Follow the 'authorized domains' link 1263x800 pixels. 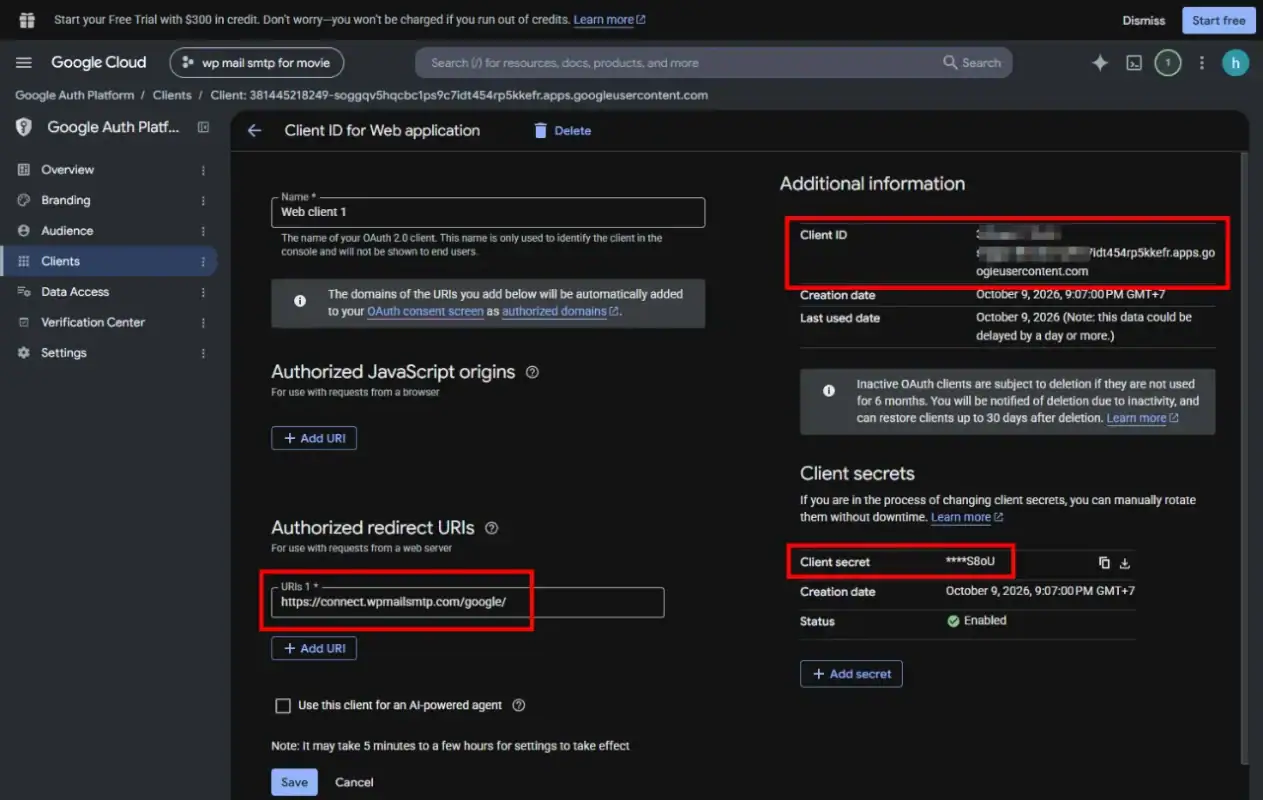click(560, 312)
